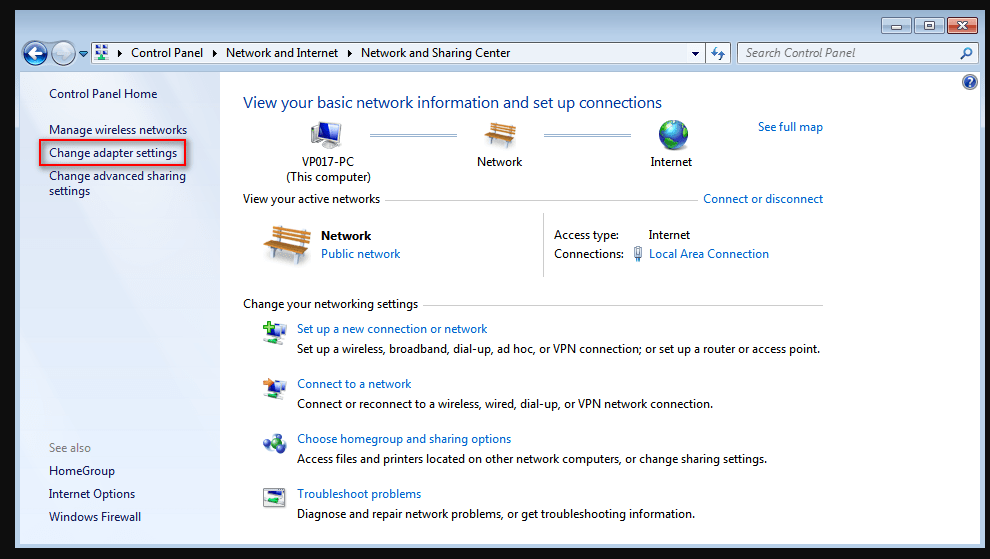Open Help via the question mark icon
The image size is (990, 559).
coord(969,82)
